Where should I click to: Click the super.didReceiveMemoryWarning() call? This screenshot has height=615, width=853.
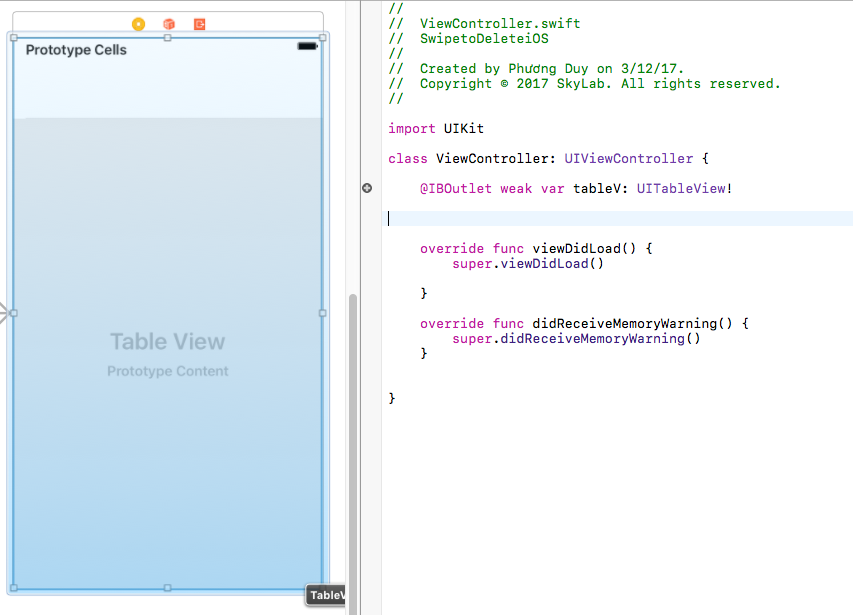[576, 339]
